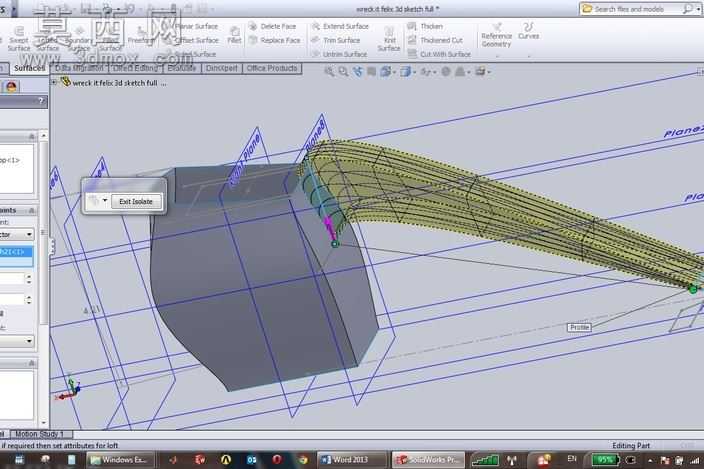
Task: Switch to the Evaluate tab
Action: (x=182, y=68)
